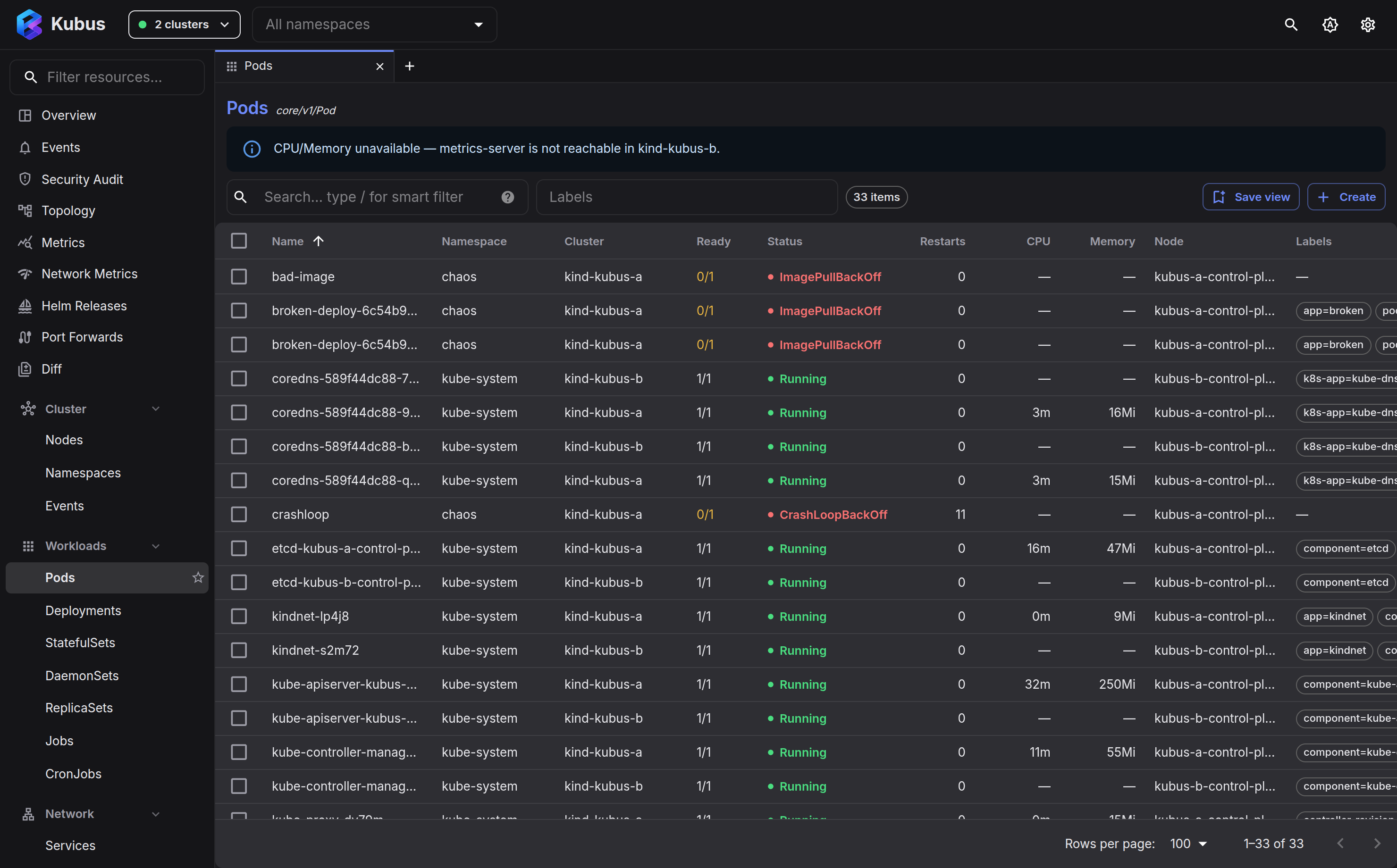Click the Name sort arrow icon
Screen dimensions: 1397x868
pos(319,241)
